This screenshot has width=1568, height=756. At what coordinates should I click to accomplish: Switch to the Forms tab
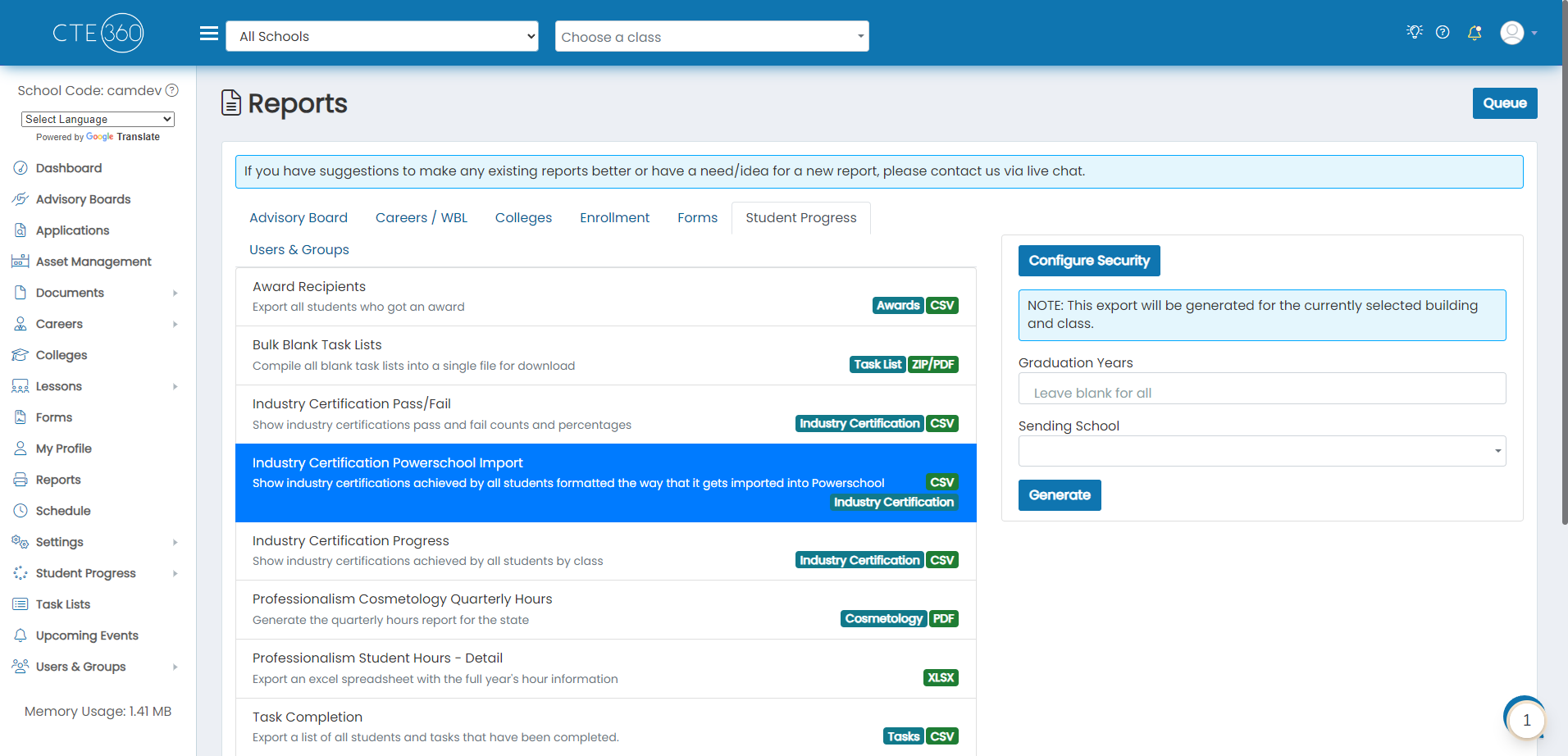click(697, 218)
